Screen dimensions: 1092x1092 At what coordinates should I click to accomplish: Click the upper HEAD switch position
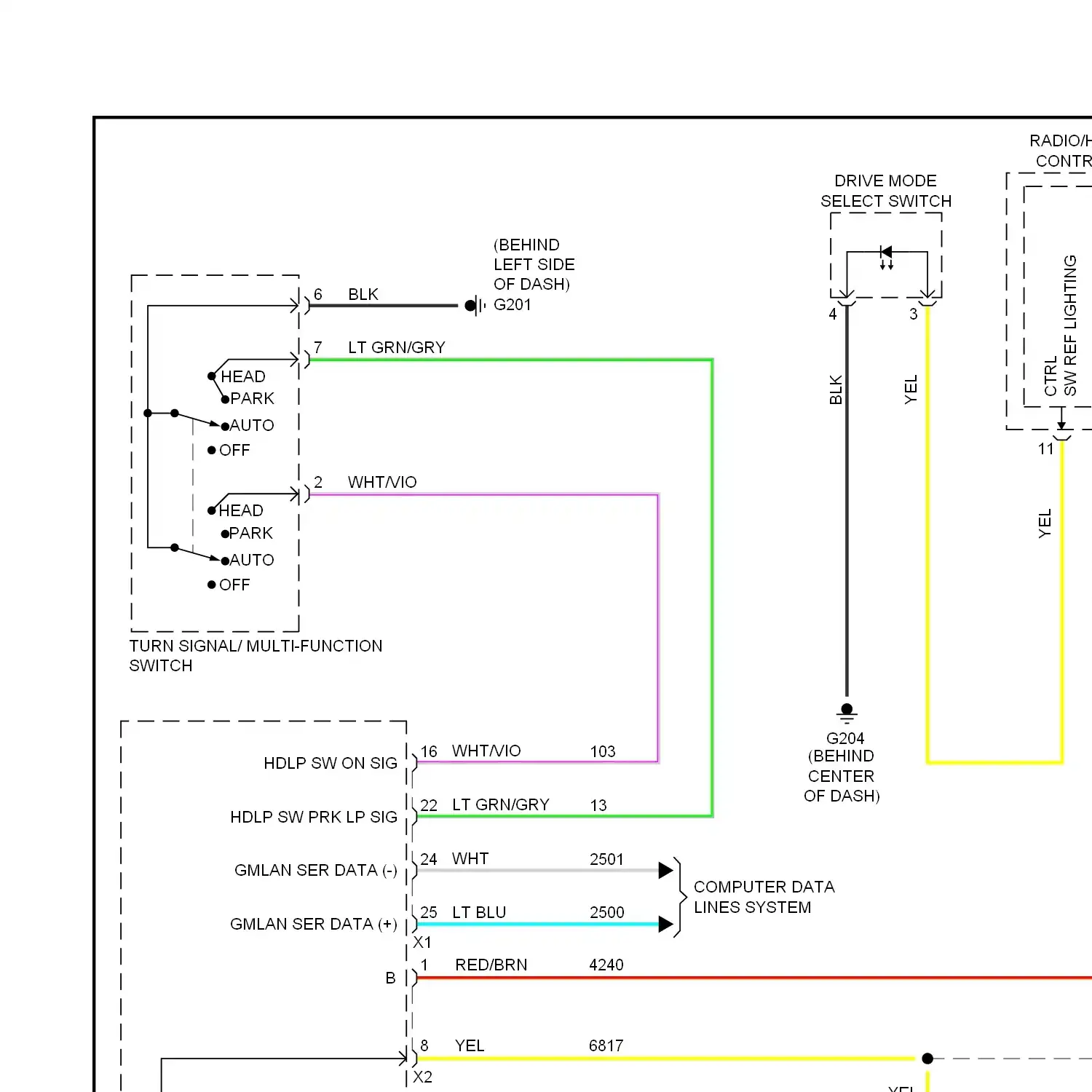click(x=243, y=377)
